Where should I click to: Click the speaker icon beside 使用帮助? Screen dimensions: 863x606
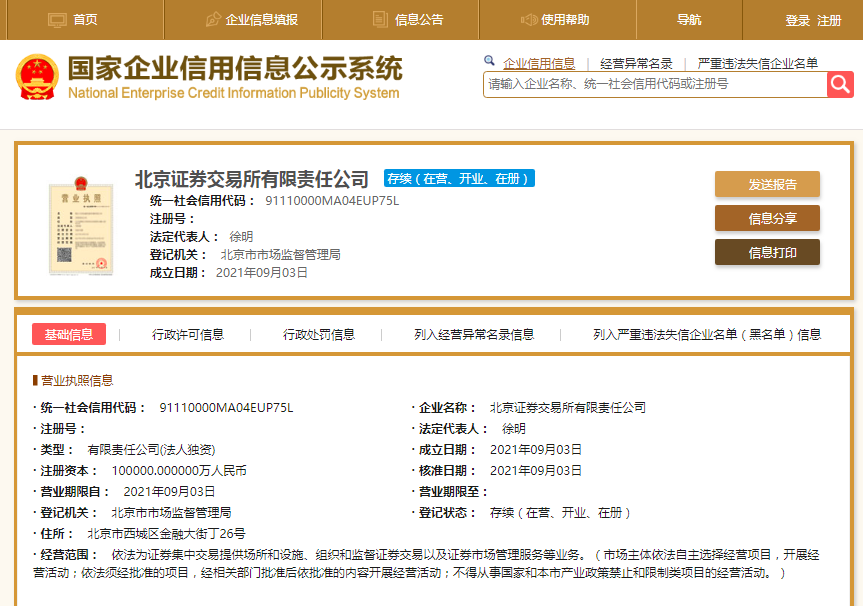528,20
